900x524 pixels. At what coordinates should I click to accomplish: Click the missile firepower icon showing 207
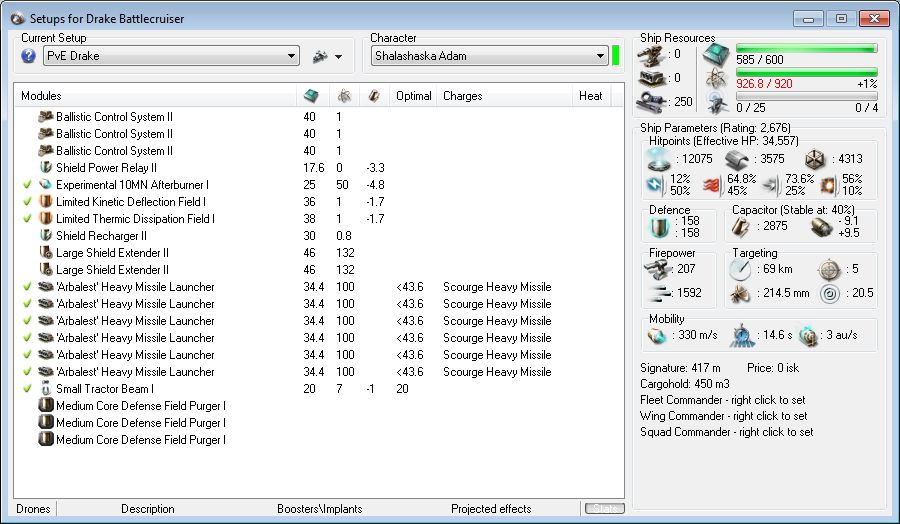(x=658, y=269)
